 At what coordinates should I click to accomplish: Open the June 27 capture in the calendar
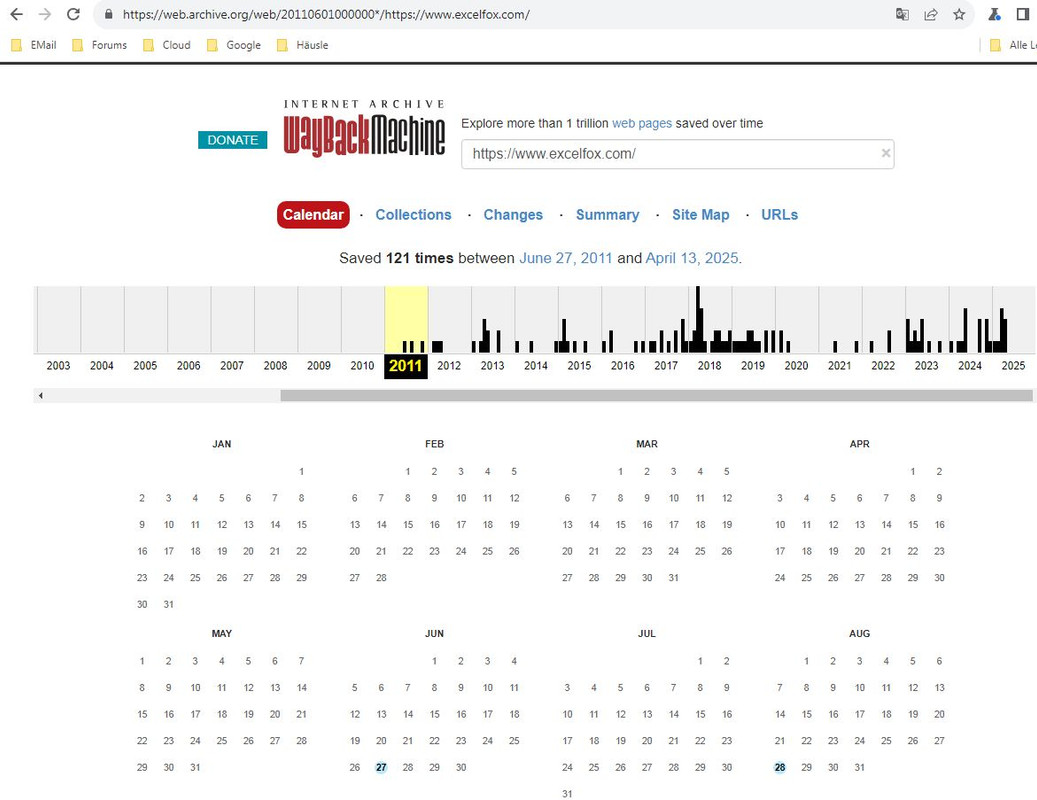(x=381, y=767)
